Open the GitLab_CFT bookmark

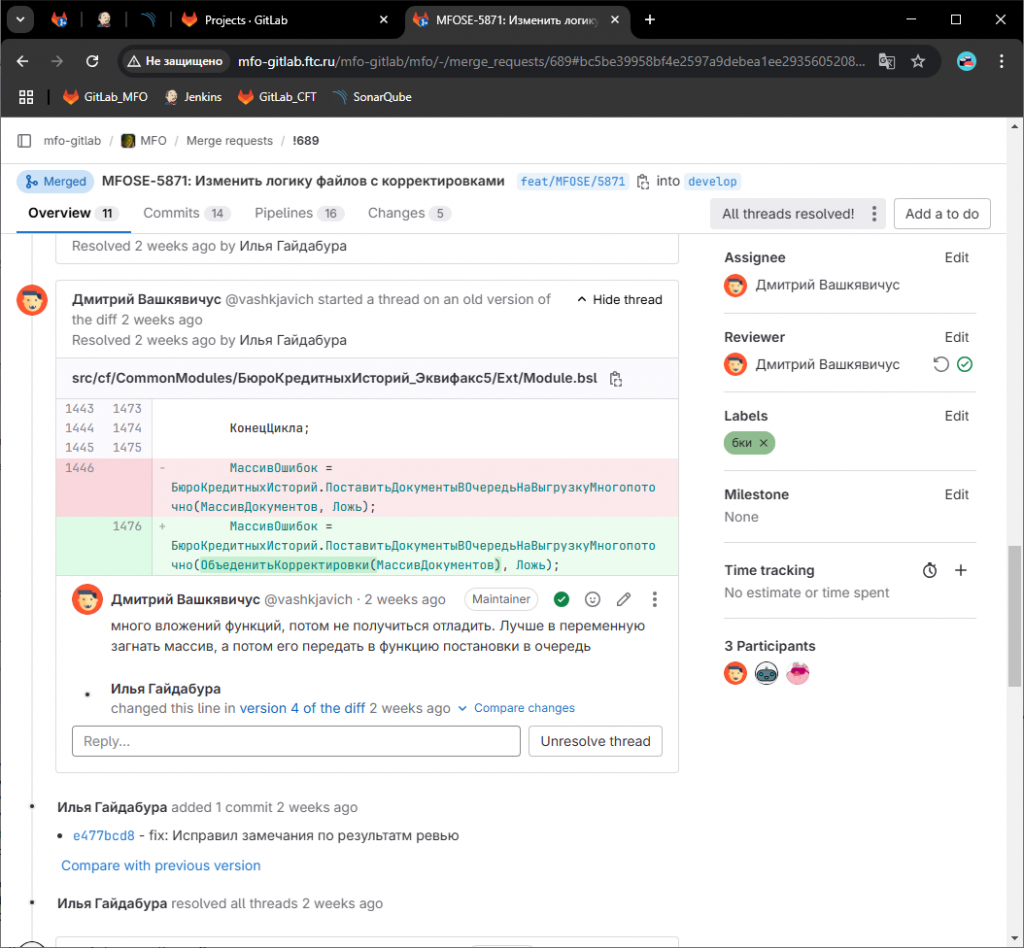pyautogui.click(x=278, y=97)
